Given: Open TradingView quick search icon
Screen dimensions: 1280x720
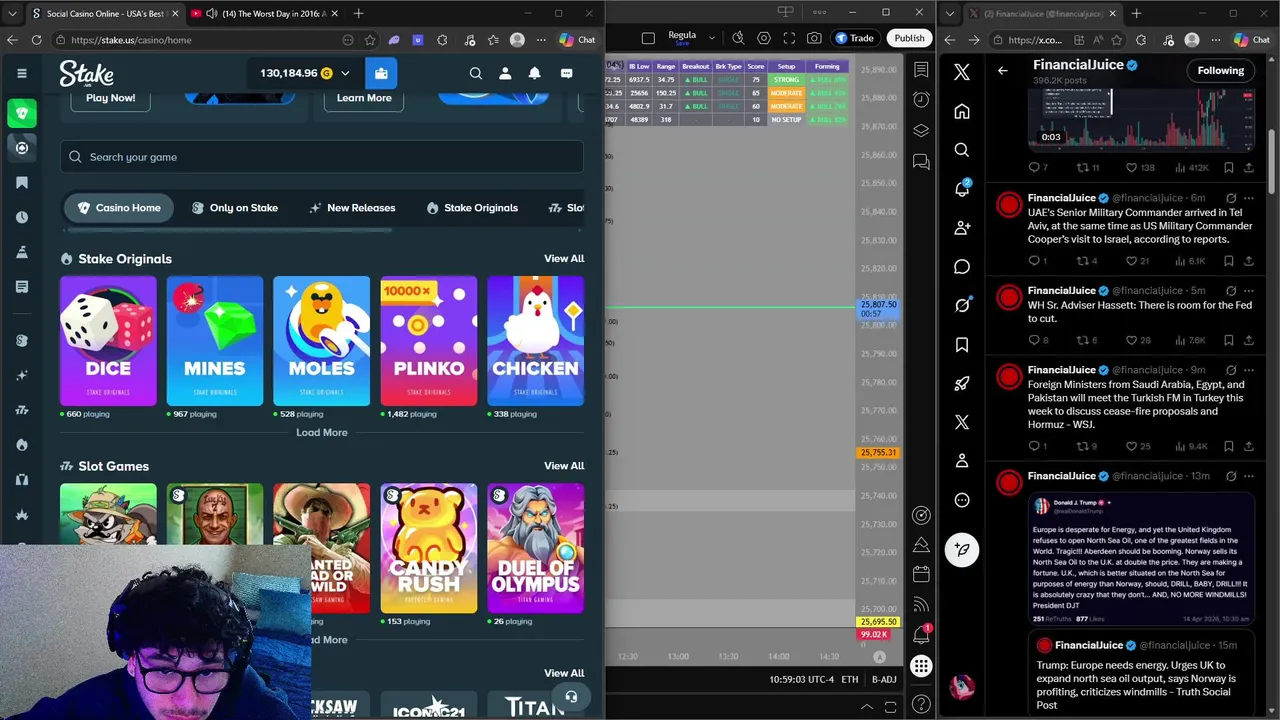Looking at the screenshot, I should 738,38.
